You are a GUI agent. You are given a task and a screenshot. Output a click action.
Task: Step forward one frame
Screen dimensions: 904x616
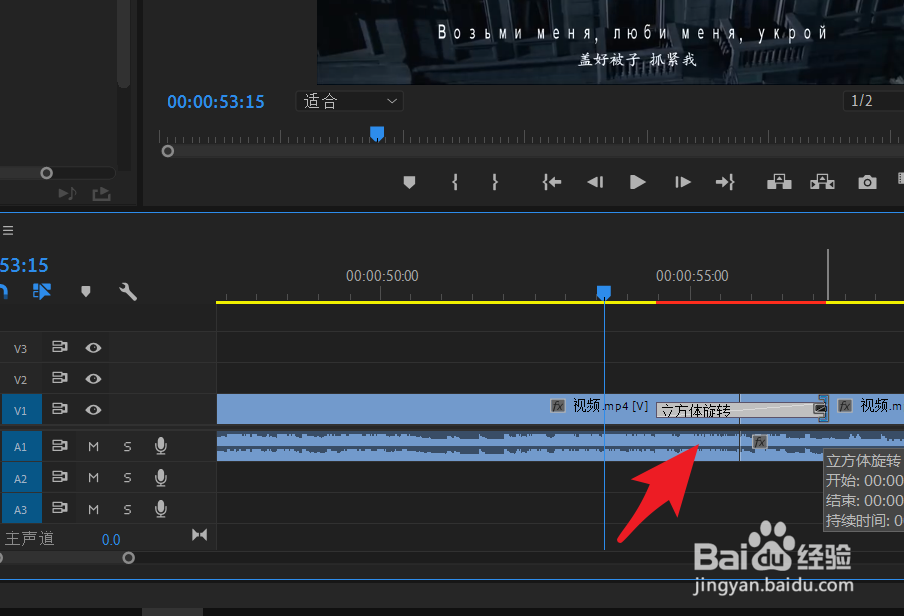(x=683, y=182)
